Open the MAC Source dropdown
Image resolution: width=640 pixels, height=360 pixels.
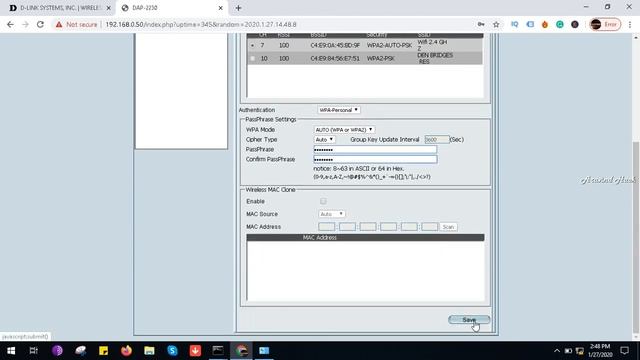coord(331,214)
